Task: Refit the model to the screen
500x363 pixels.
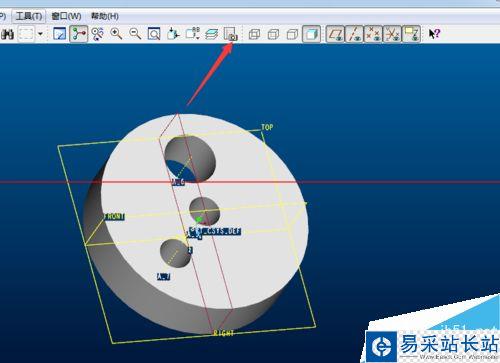Action: (154, 34)
